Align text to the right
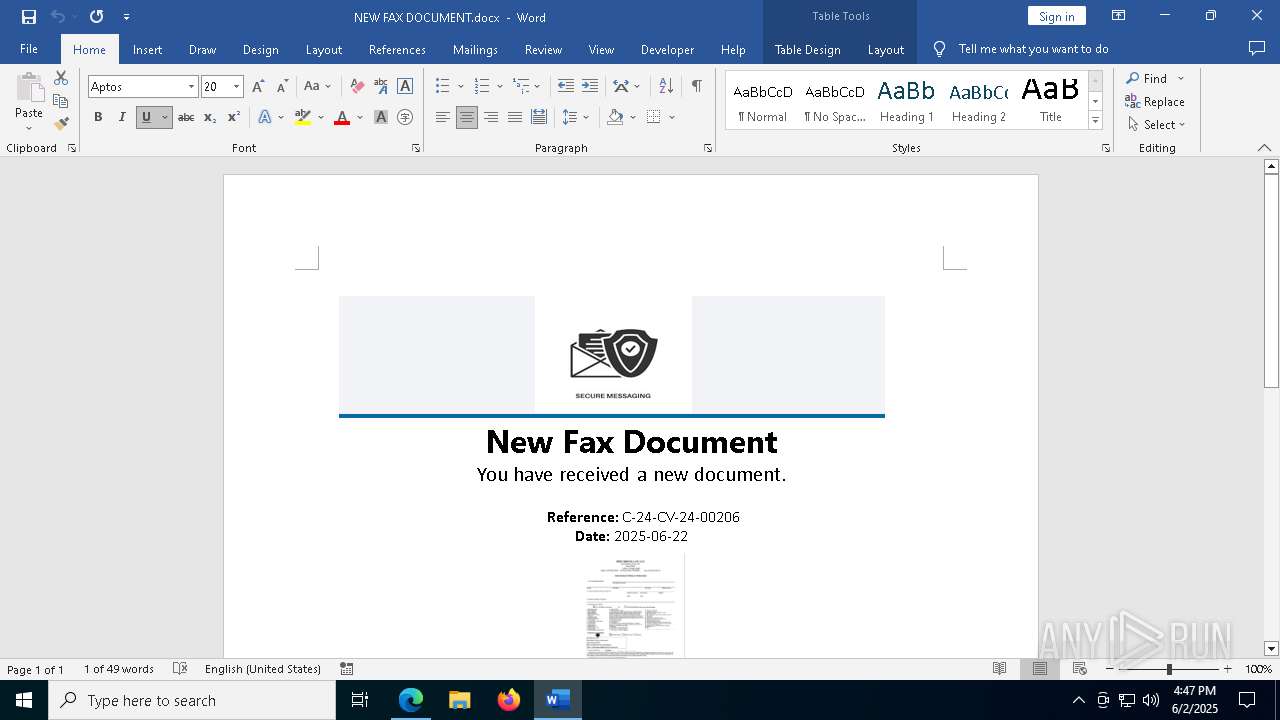The width and height of the screenshot is (1280, 720). pos(491,117)
